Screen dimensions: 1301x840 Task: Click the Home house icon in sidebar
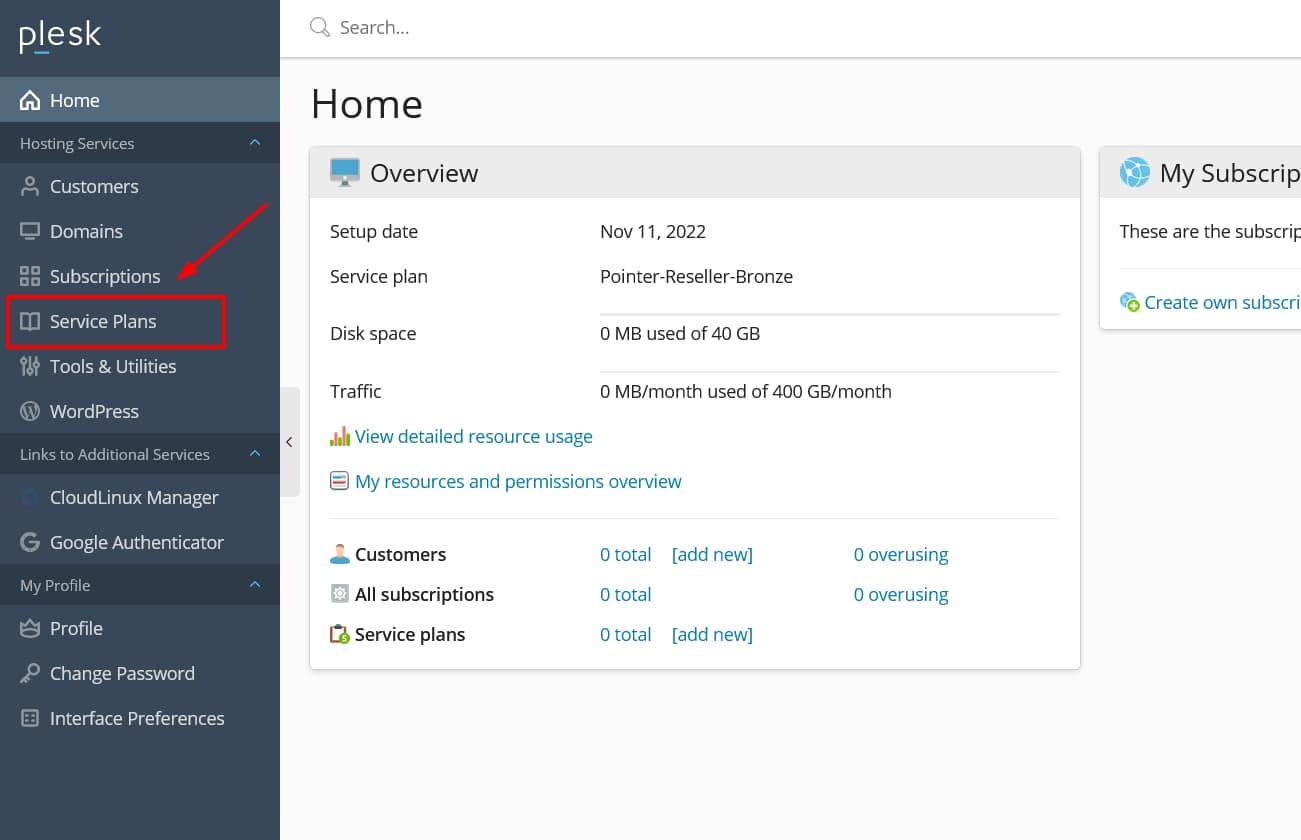point(30,100)
